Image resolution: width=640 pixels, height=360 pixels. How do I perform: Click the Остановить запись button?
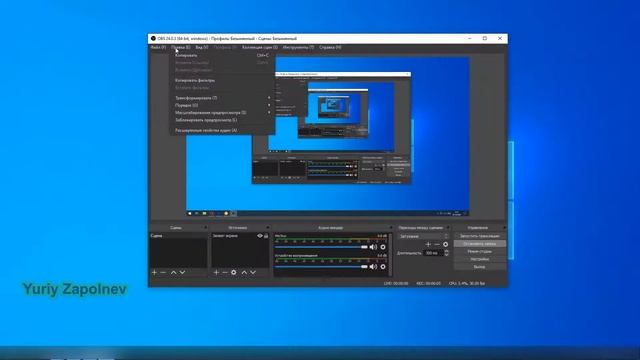(480, 244)
